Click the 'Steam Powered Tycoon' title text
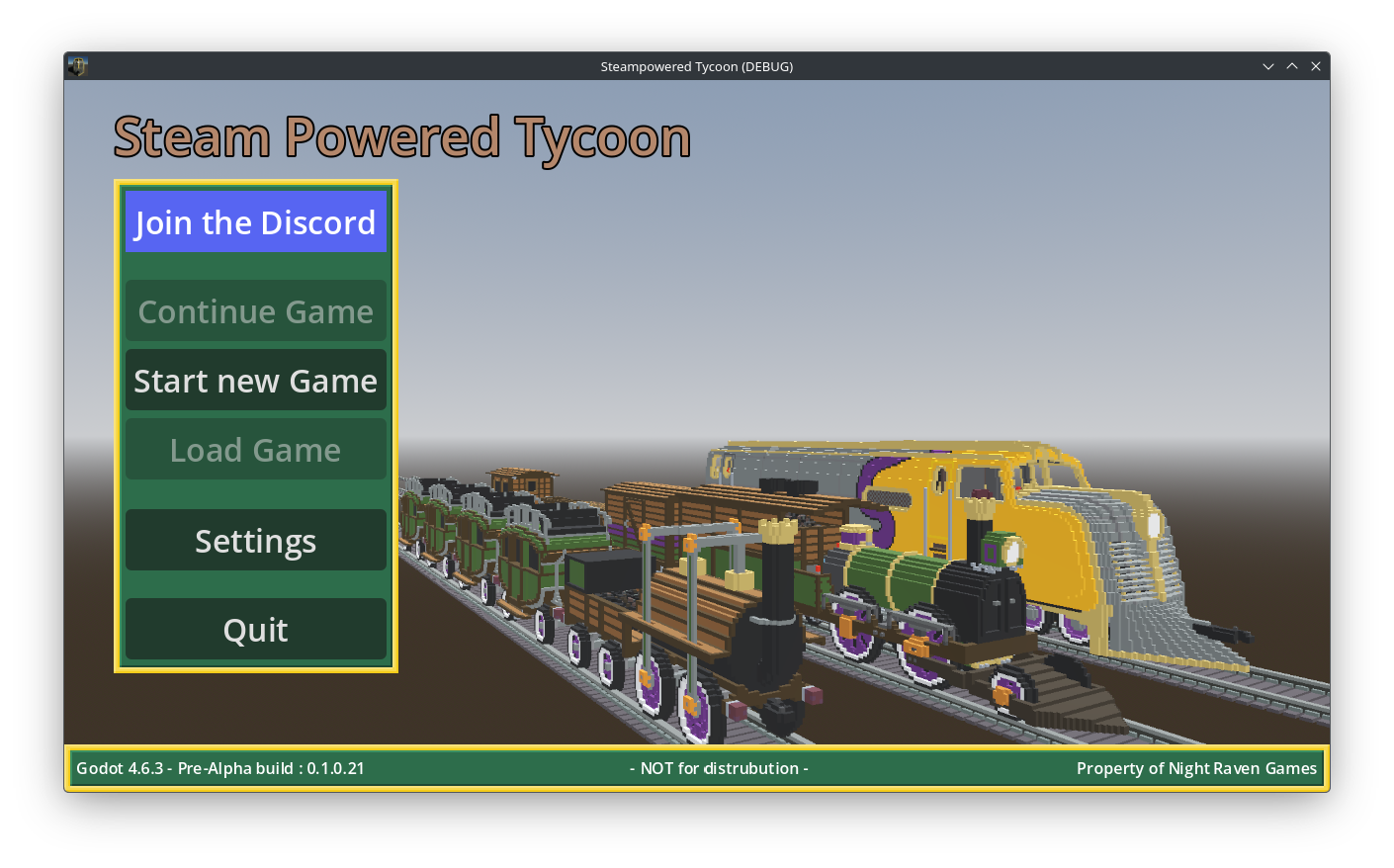1394x868 pixels. (x=402, y=138)
